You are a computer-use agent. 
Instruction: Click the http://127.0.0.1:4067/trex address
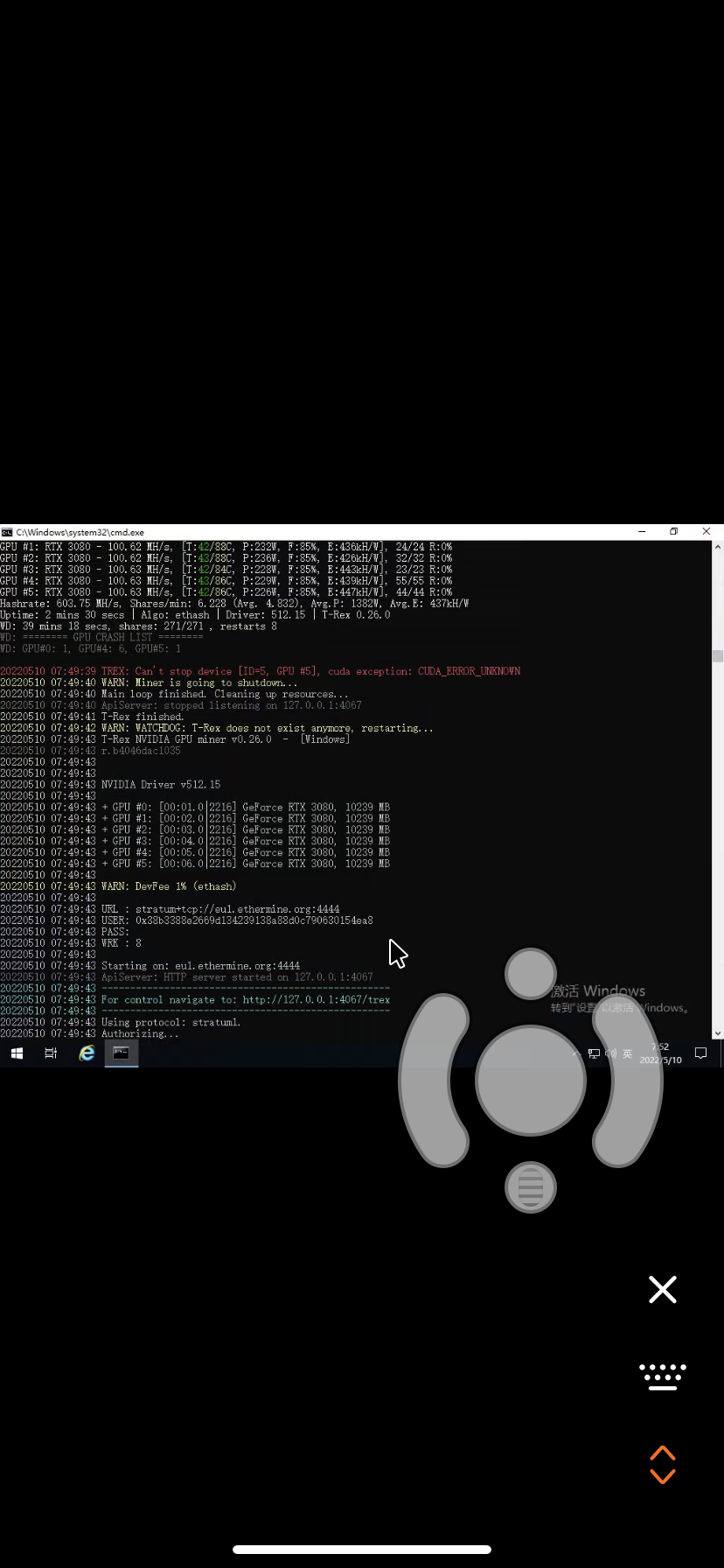(x=317, y=1000)
